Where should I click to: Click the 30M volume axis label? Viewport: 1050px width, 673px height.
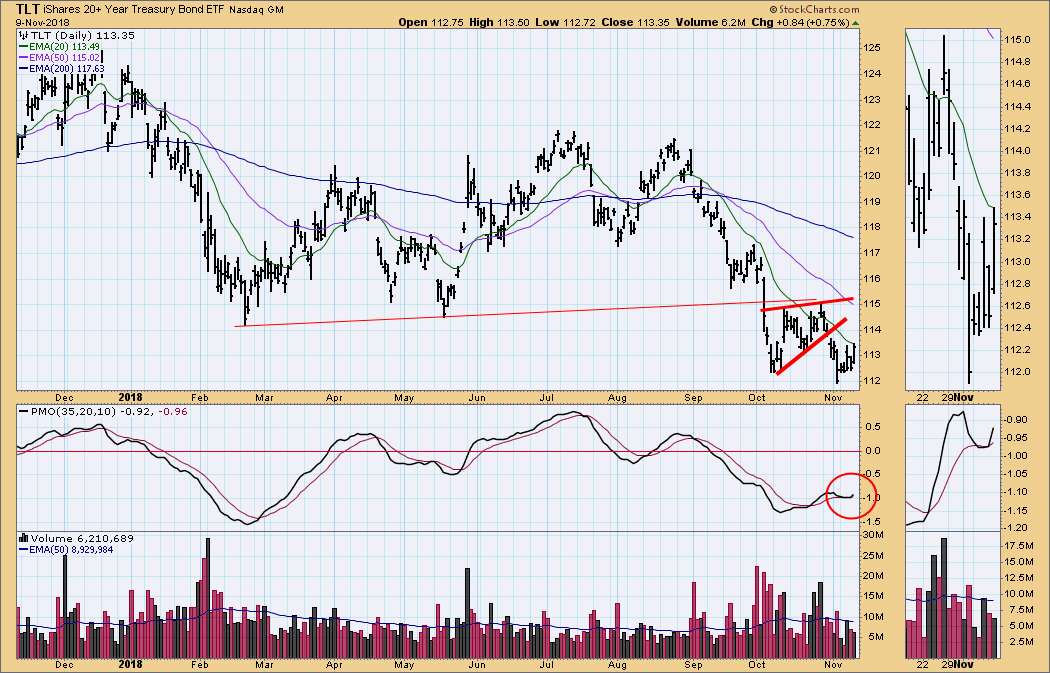pyautogui.click(x=873, y=534)
